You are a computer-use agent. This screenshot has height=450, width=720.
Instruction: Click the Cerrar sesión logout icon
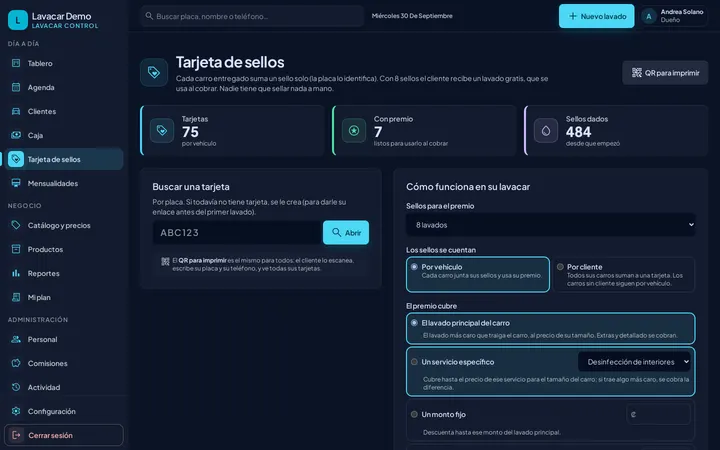point(16,435)
